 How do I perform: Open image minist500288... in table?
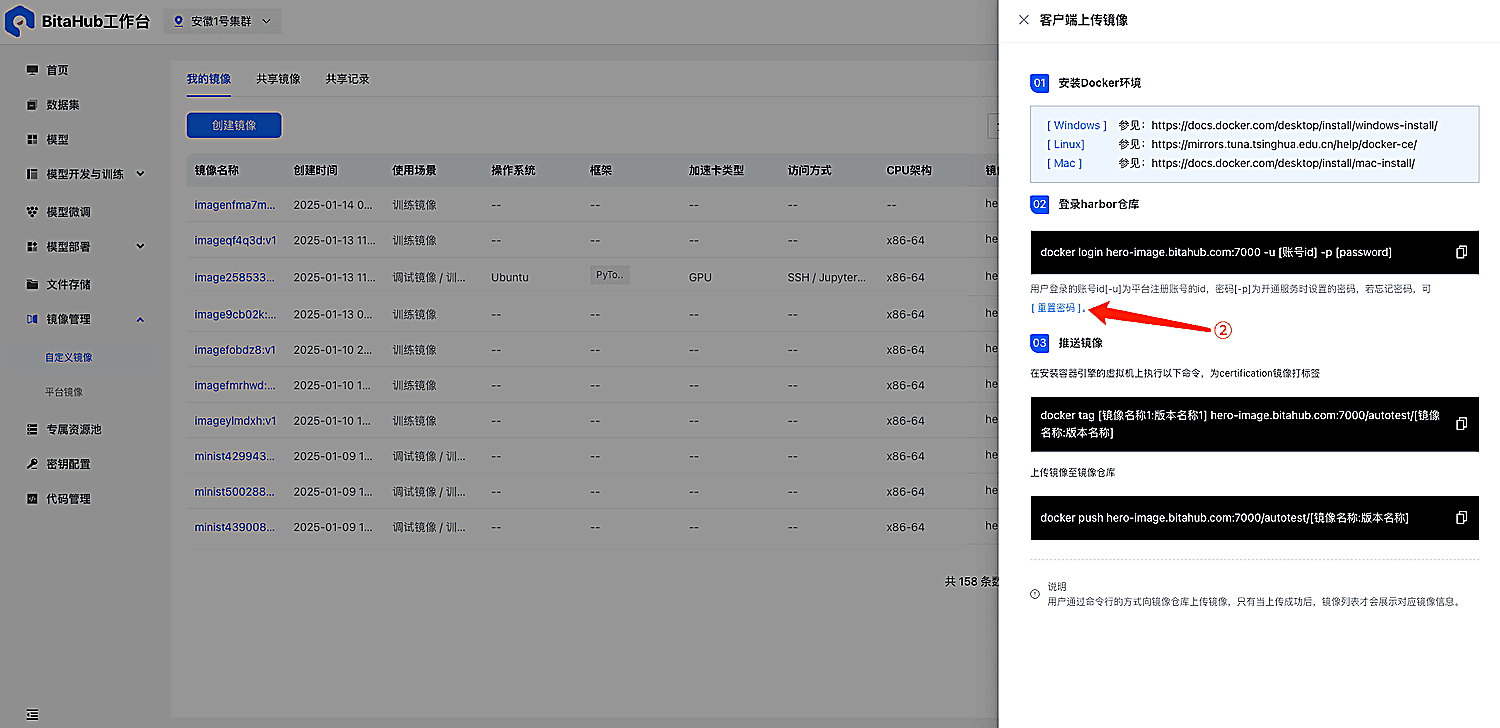pyautogui.click(x=234, y=492)
